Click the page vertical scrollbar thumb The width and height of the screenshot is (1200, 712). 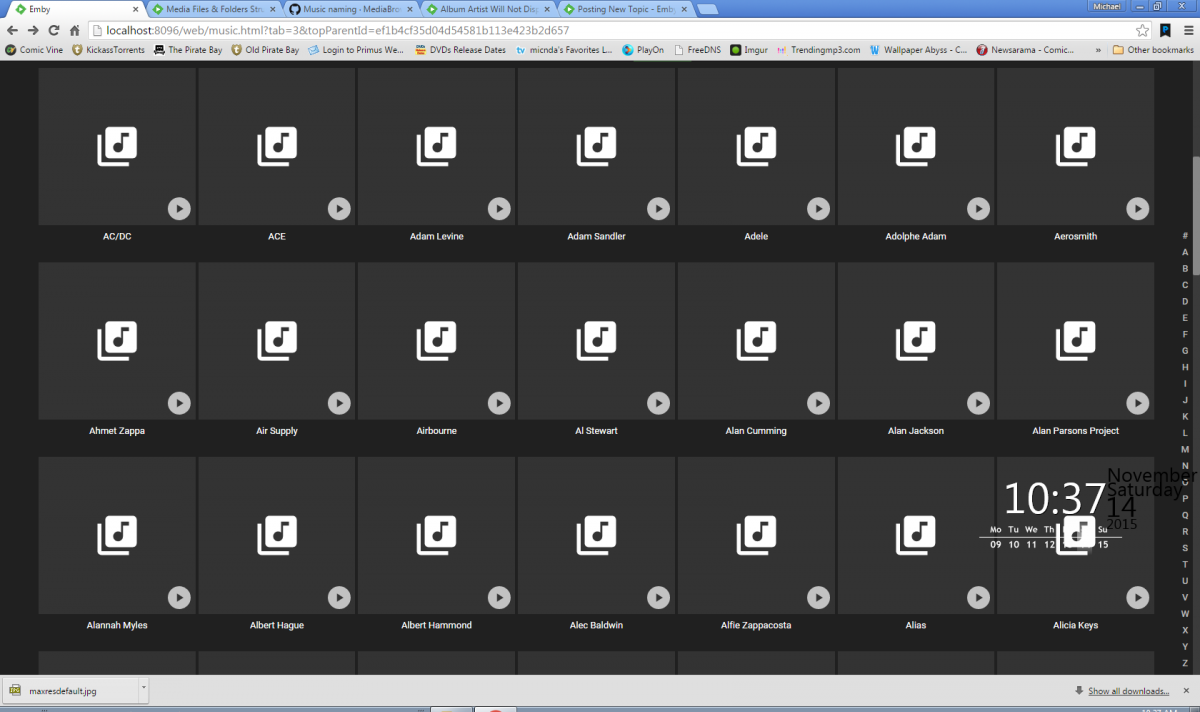coord(1195,217)
